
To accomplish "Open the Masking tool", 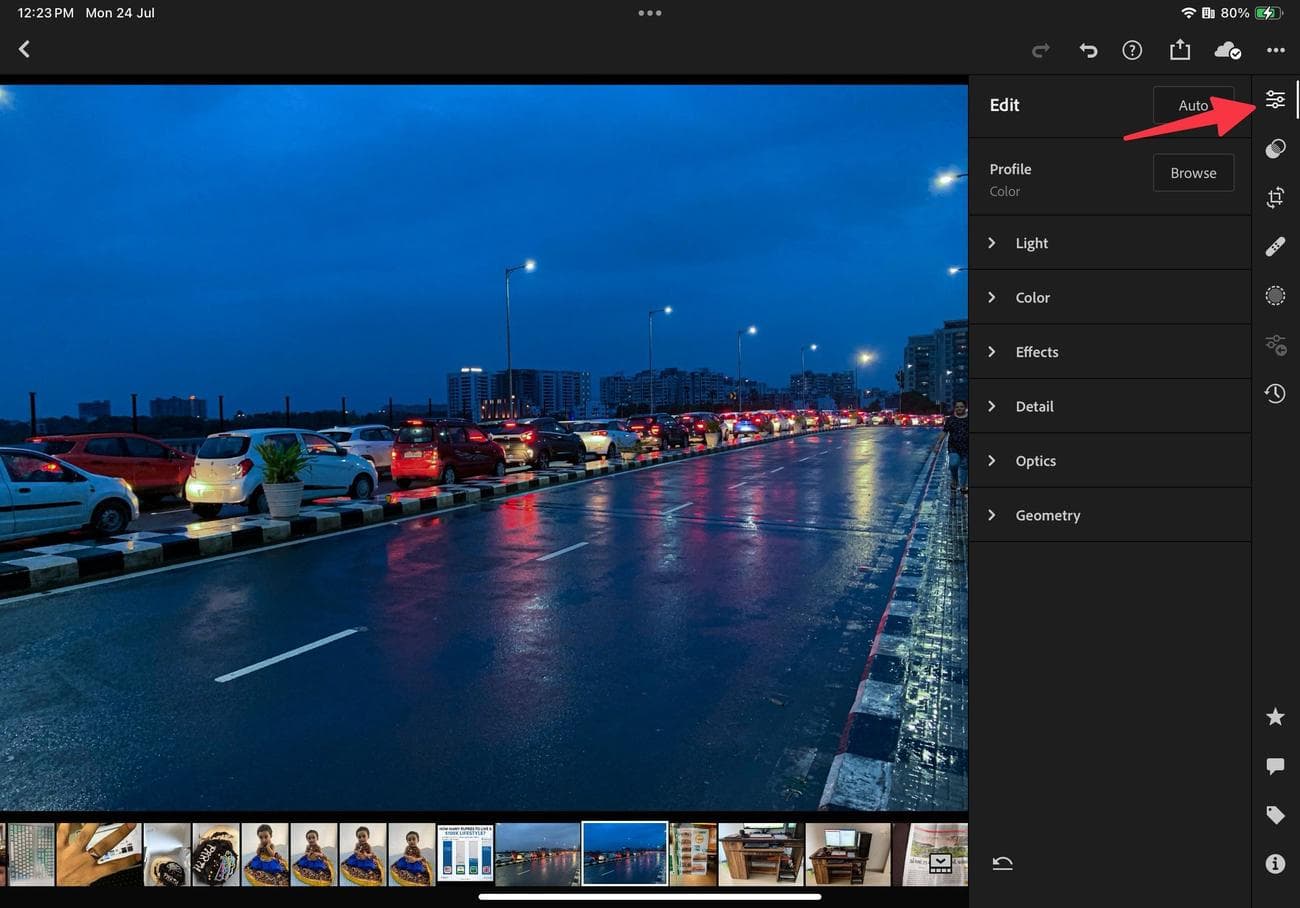I will (1274, 295).
